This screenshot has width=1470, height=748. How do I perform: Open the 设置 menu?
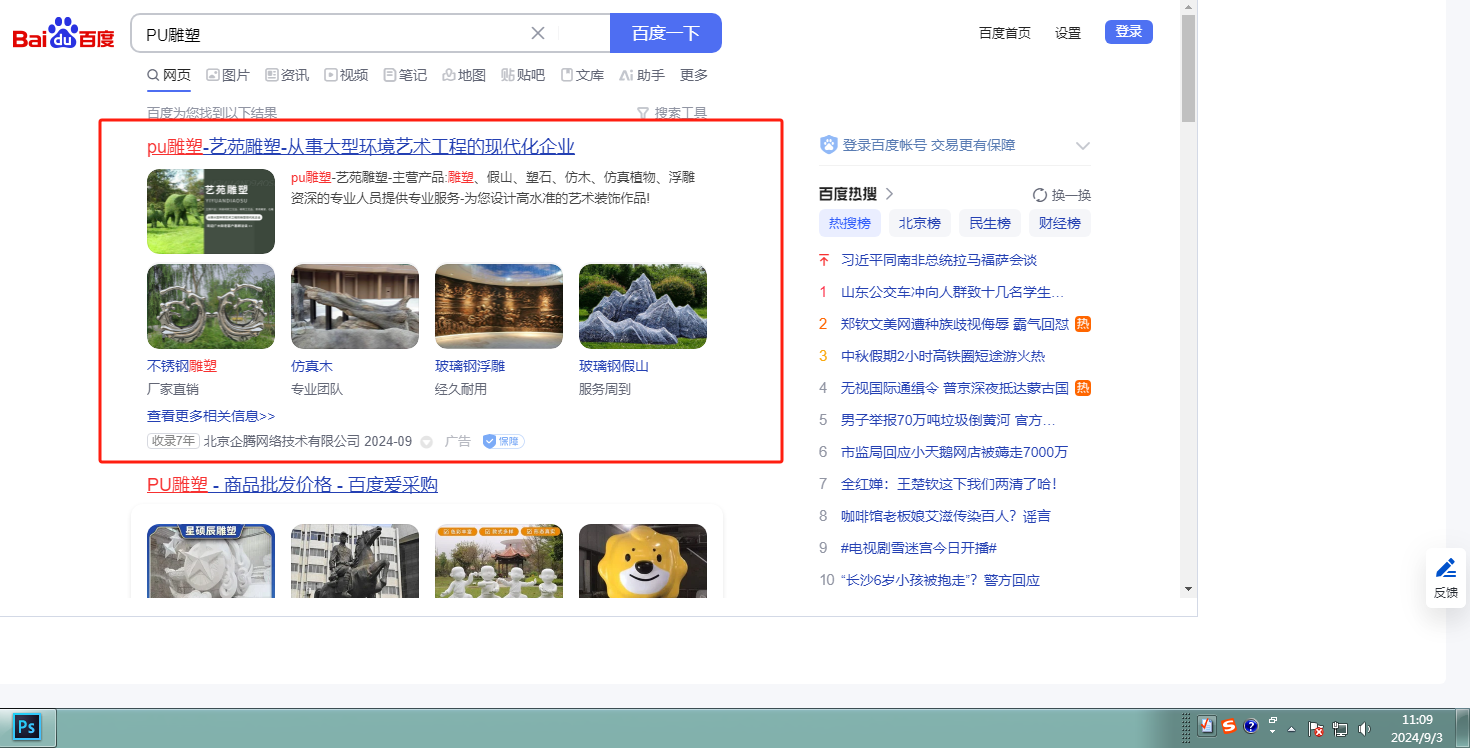tap(1068, 33)
